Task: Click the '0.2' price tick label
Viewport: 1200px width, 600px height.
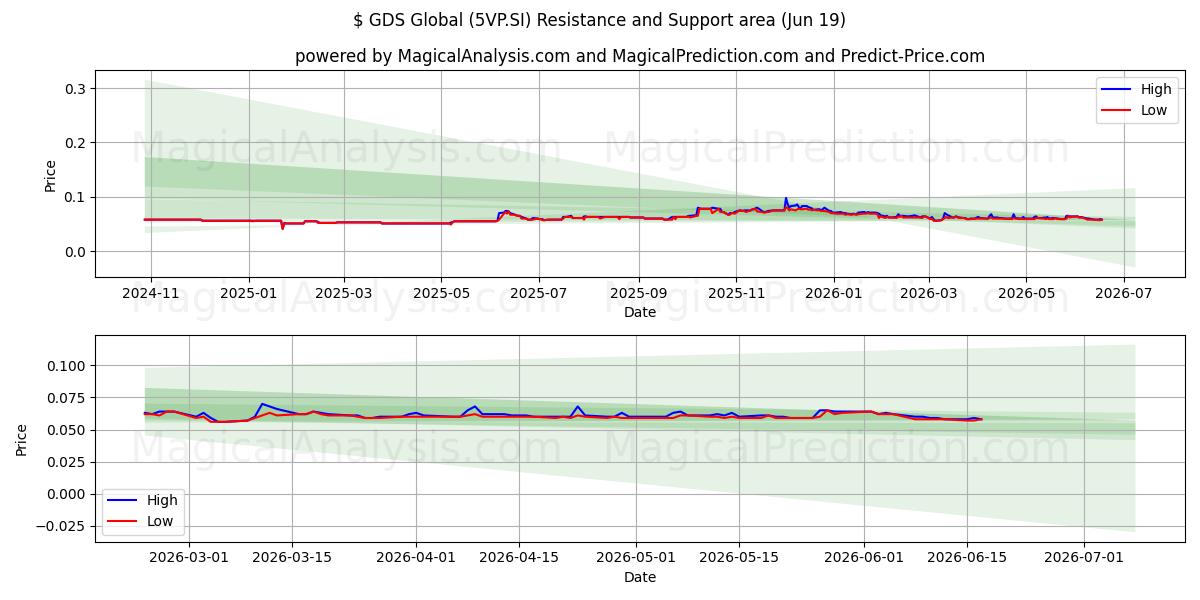Action: coord(75,143)
